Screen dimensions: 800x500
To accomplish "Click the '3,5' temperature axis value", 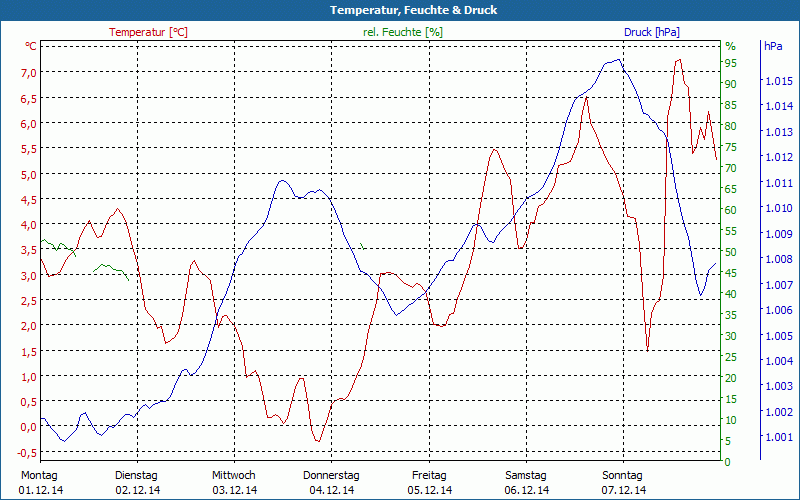I will pyautogui.click(x=29, y=250).
